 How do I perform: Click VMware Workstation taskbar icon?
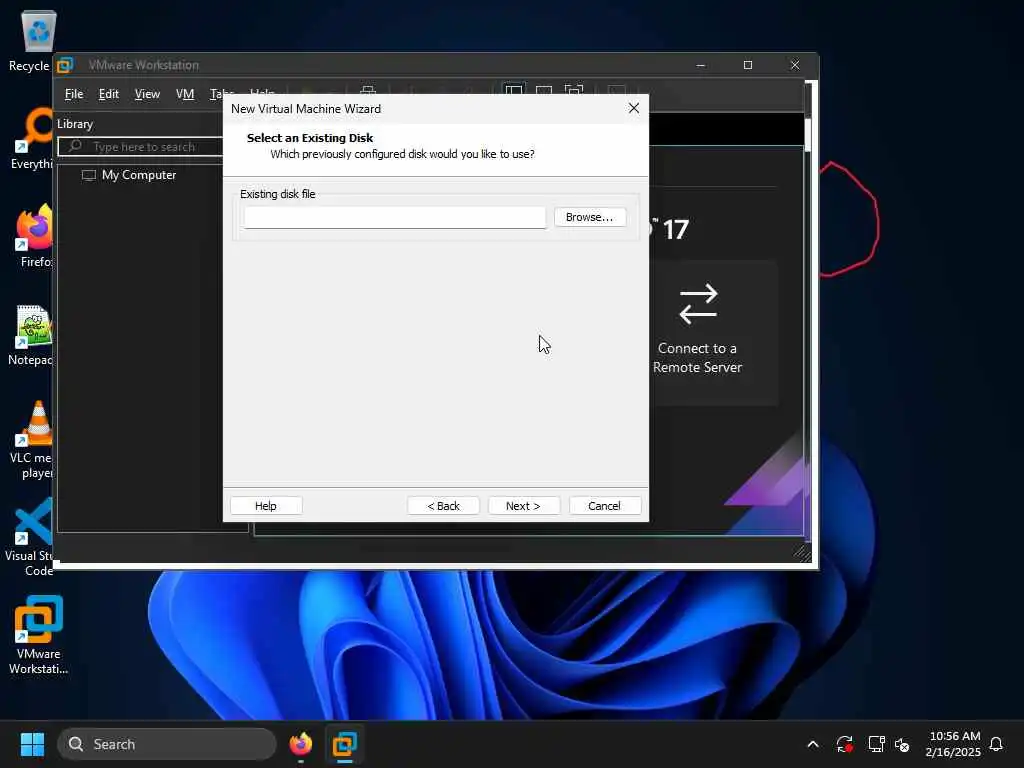click(344, 744)
